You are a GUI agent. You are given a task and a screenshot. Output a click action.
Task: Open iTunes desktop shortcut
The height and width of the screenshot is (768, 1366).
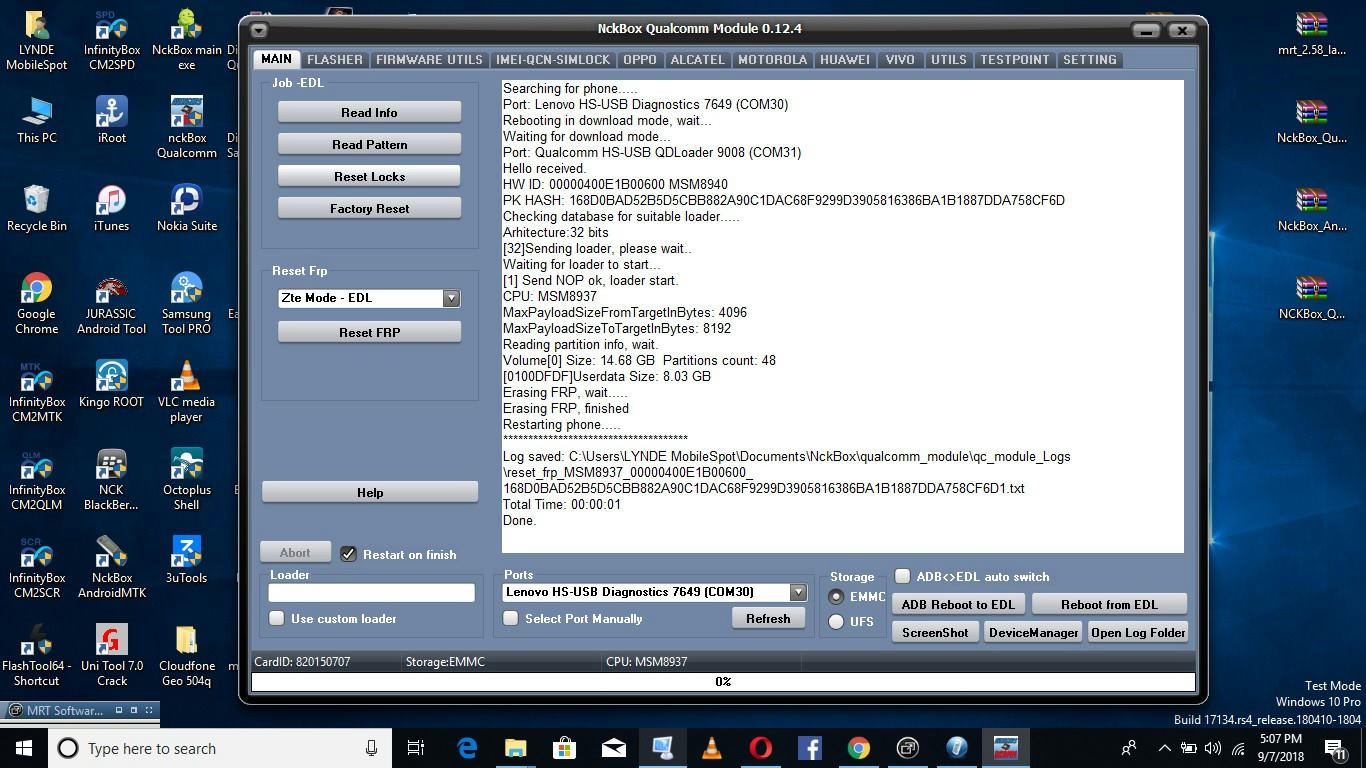click(112, 208)
